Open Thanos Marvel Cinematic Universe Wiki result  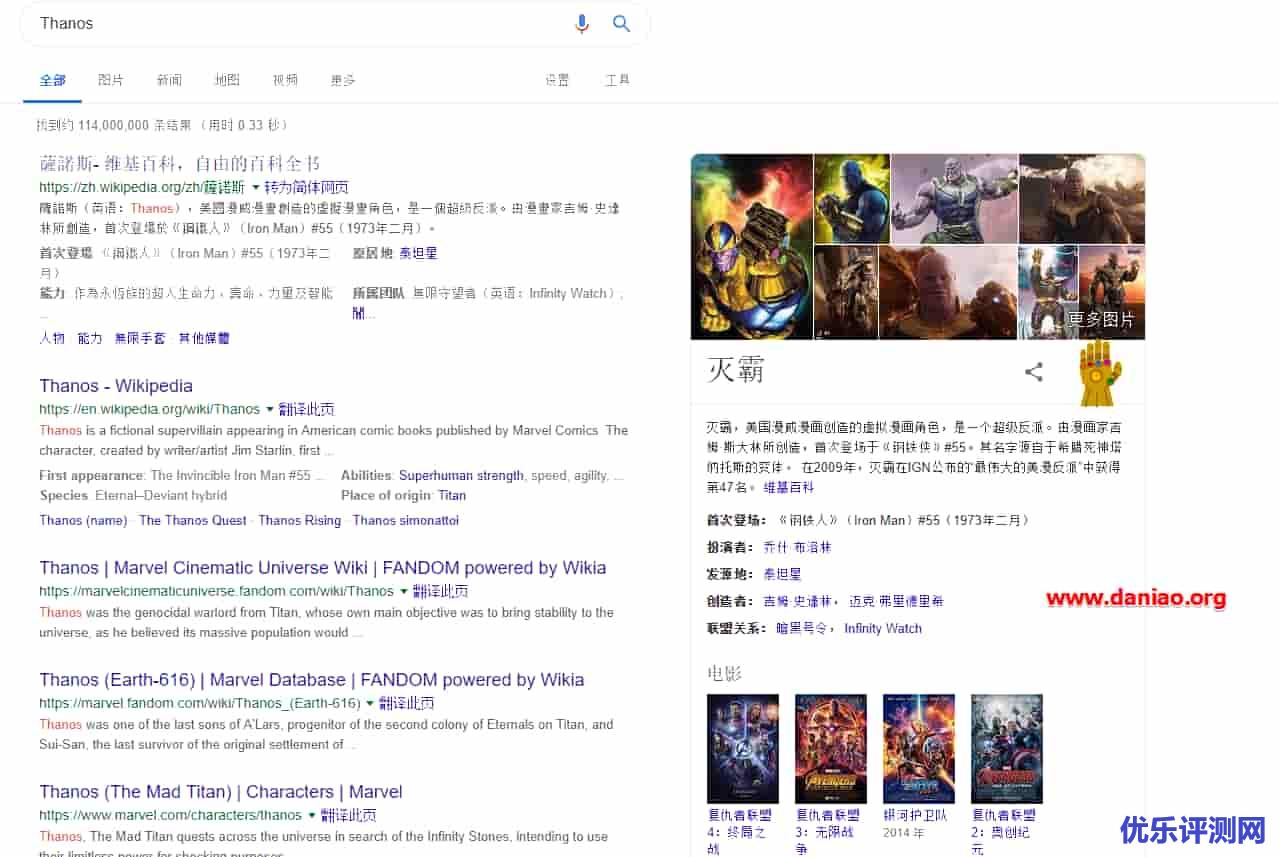coord(323,568)
